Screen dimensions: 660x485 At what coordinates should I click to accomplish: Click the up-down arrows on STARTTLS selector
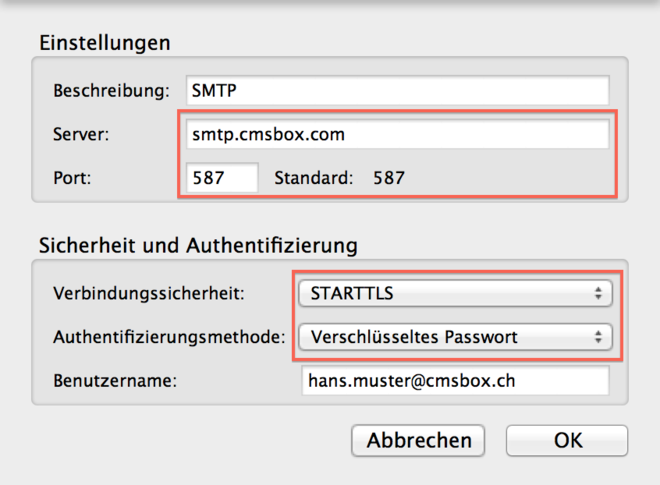point(598,293)
